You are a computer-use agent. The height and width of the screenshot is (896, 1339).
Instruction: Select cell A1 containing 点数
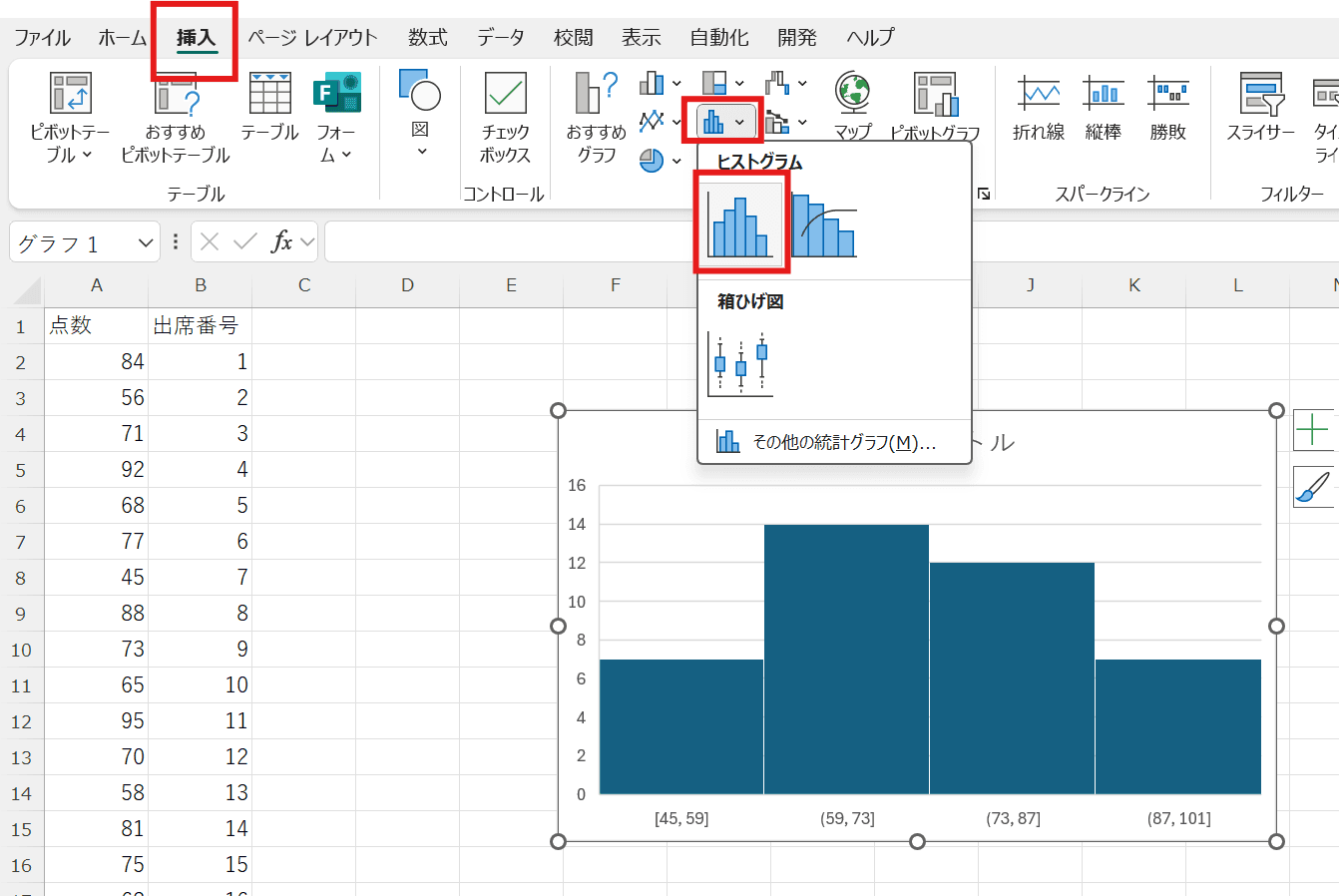[x=96, y=325]
